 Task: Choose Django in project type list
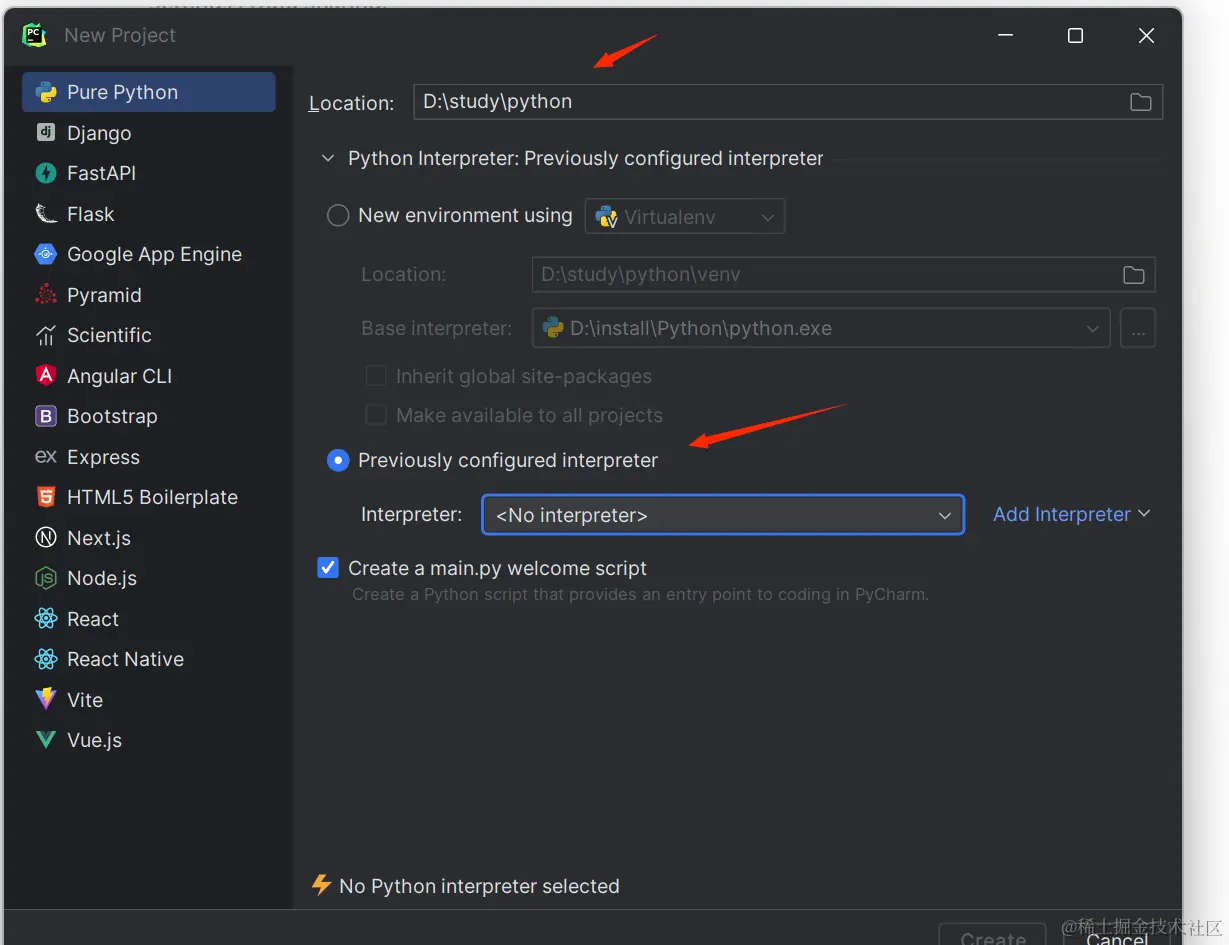point(149,133)
